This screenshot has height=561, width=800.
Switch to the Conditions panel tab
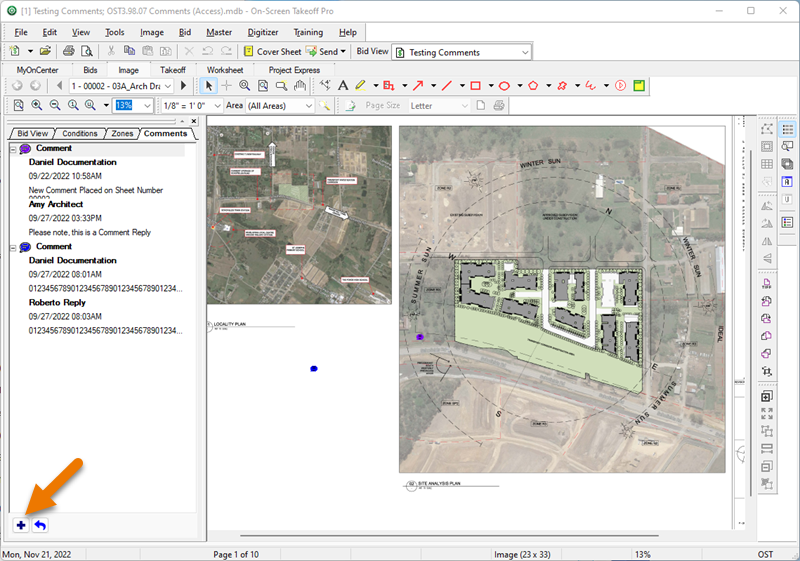coord(80,134)
